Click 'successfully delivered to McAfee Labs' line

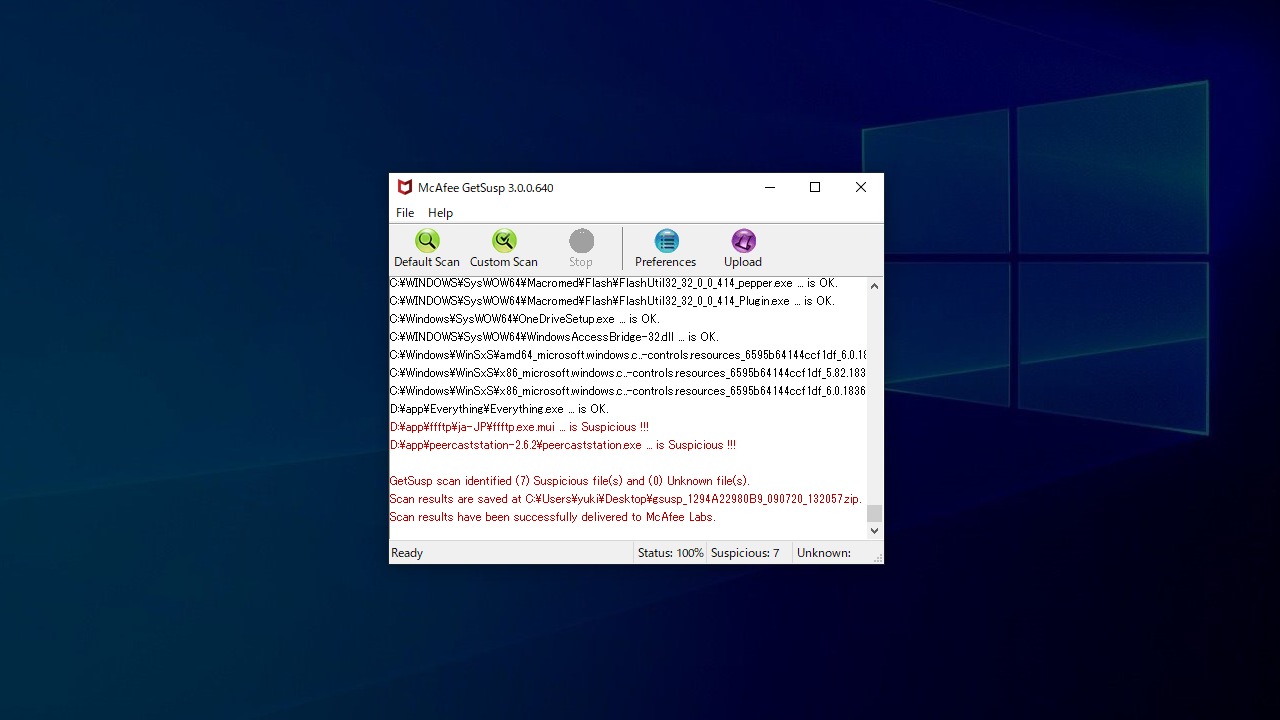click(x=553, y=517)
